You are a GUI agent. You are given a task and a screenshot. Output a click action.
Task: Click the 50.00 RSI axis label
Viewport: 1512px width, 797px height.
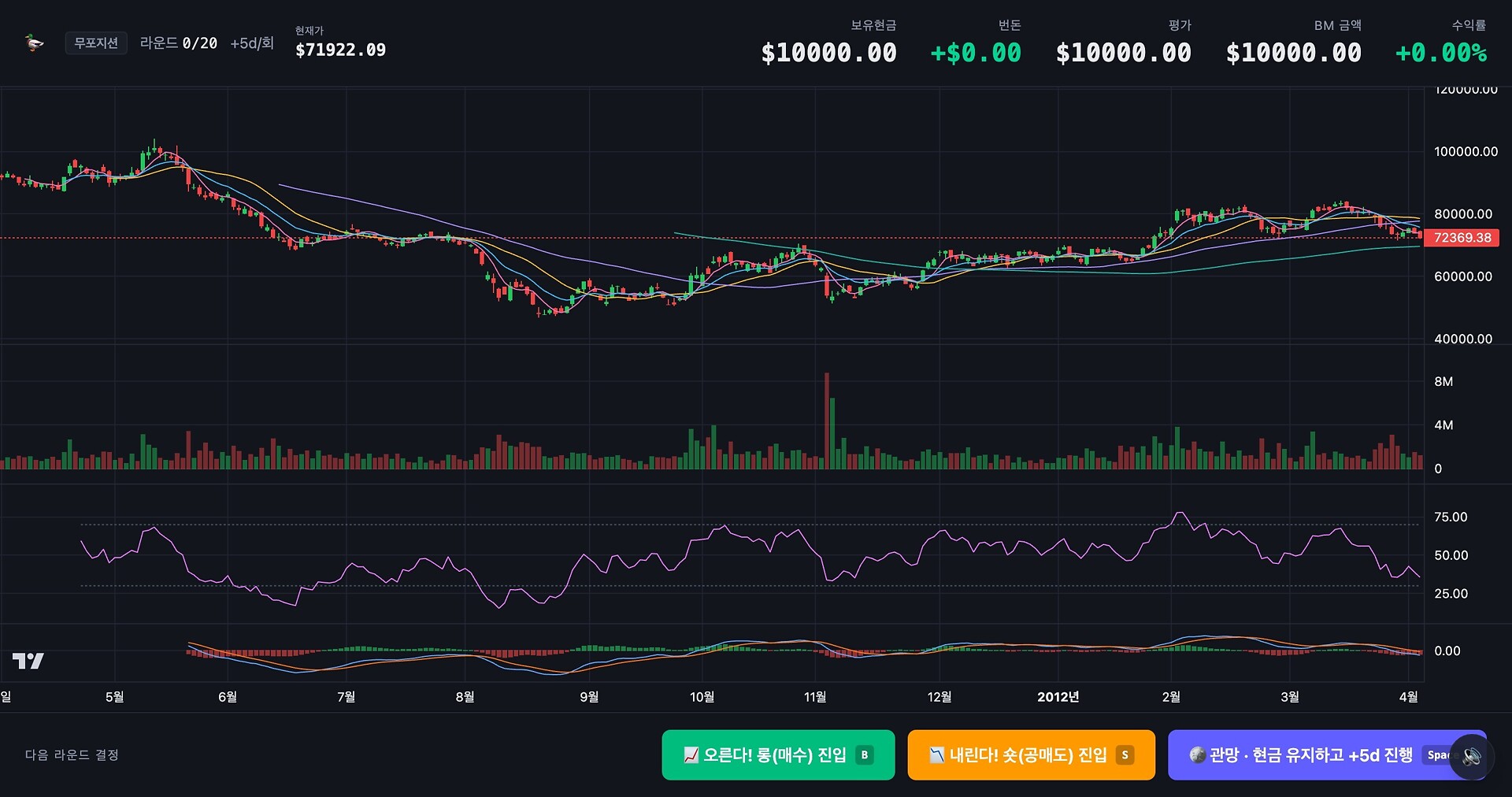[x=1451, y=556]
